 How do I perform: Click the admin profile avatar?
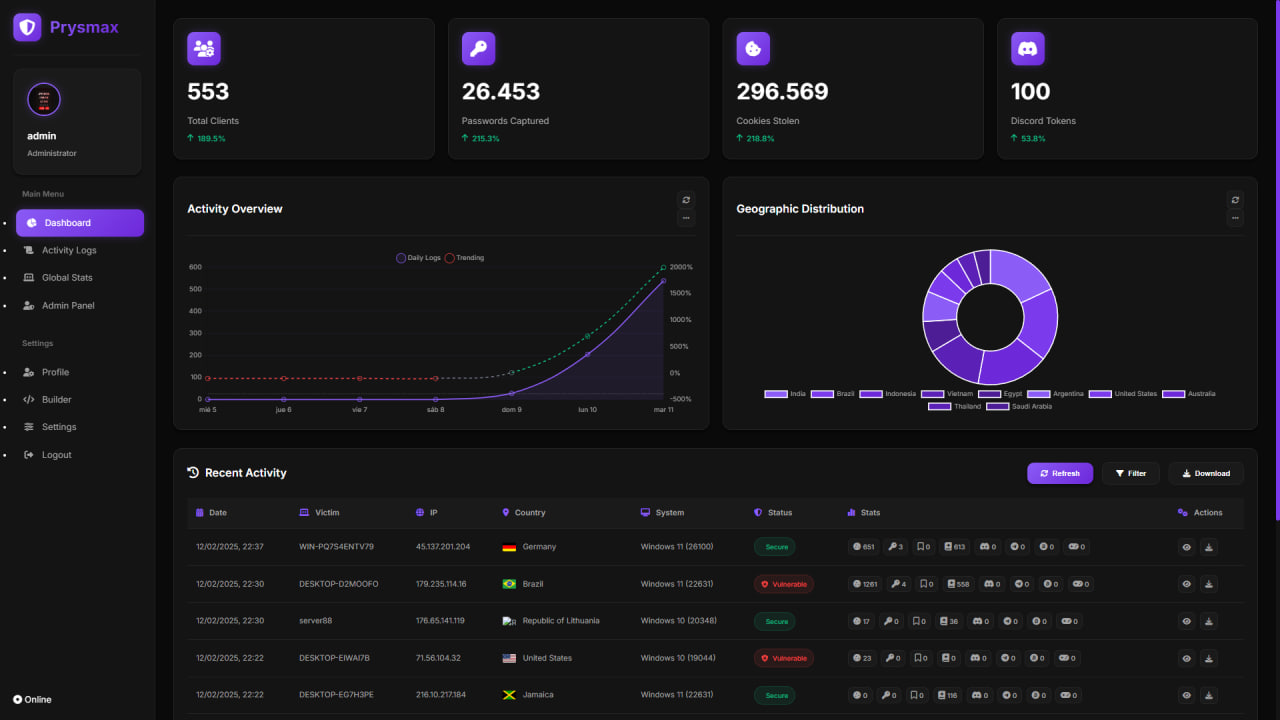(44, 99)
